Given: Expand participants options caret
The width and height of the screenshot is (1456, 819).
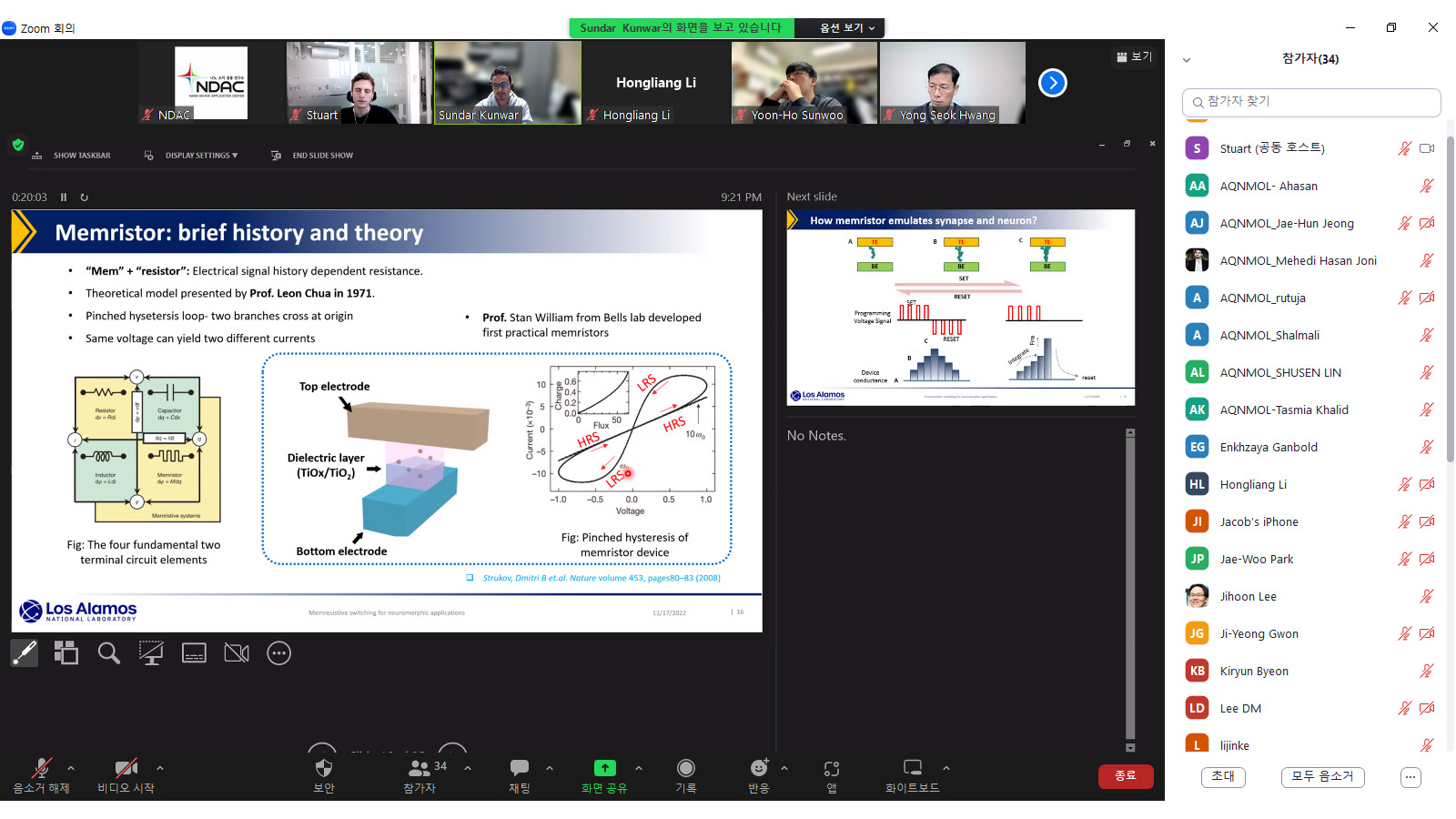Looking at the screenshot, I should coord(468,768).
